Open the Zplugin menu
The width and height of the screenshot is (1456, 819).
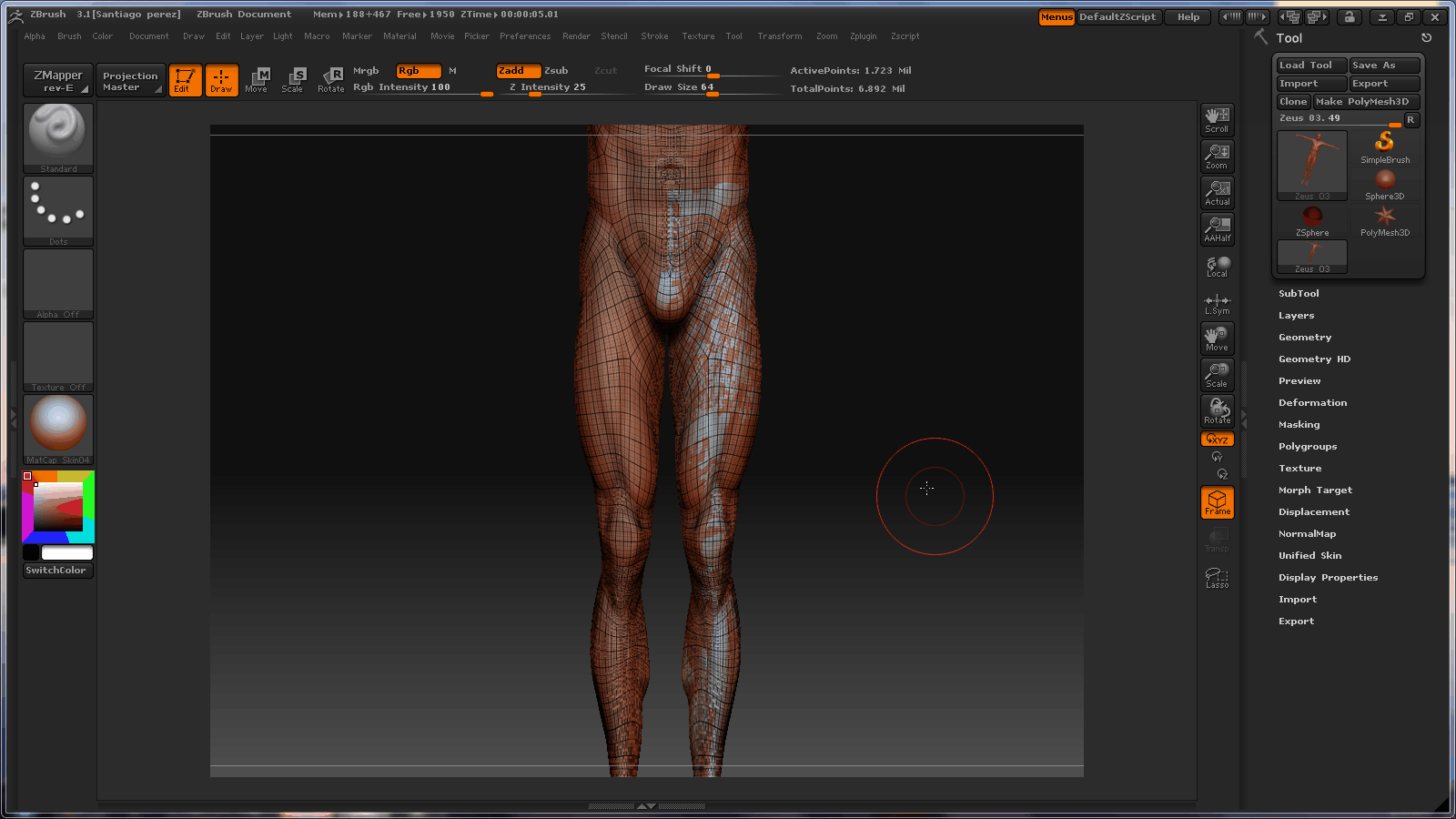(863, 36)
